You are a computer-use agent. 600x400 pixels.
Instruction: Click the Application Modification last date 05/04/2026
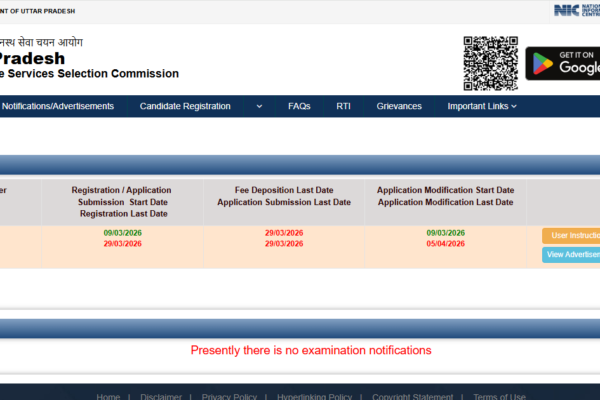click(x=445, y=243)
